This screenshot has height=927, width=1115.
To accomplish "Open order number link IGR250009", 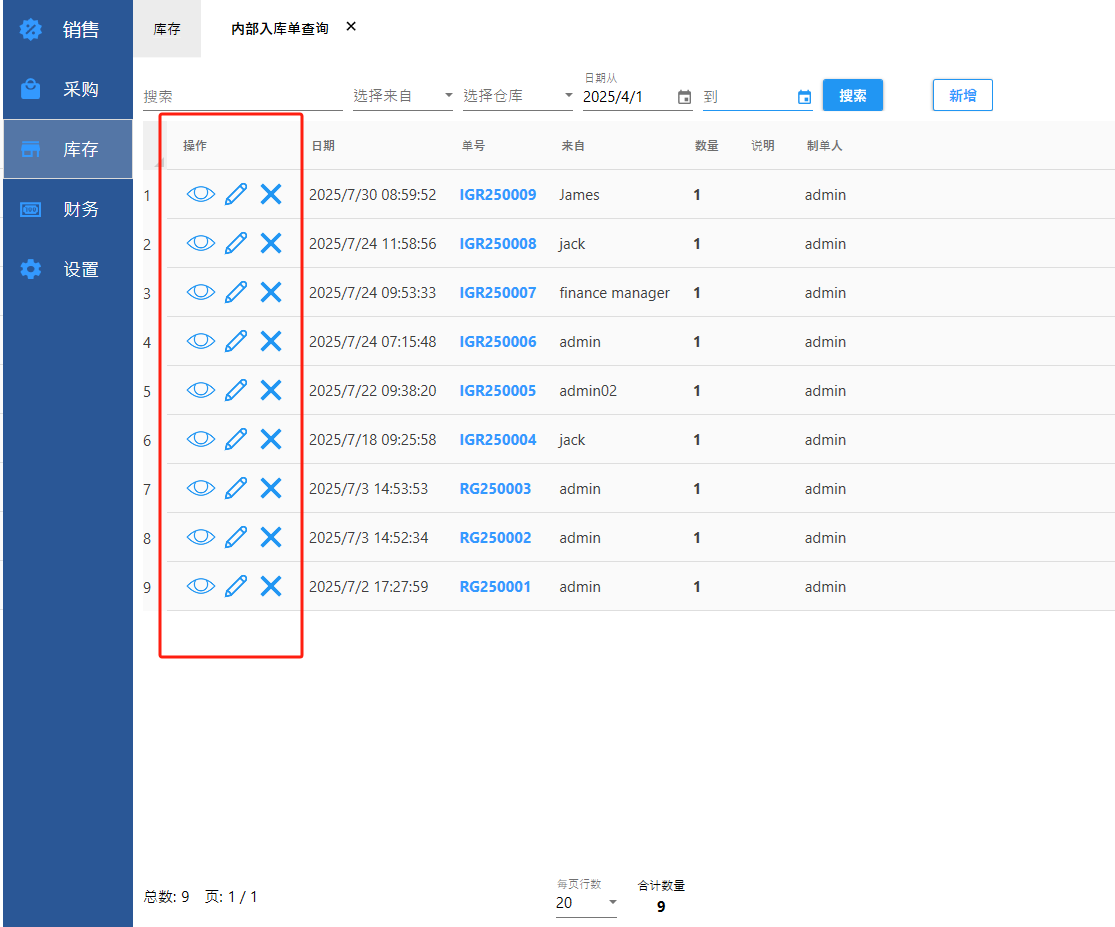I will 498,195.
